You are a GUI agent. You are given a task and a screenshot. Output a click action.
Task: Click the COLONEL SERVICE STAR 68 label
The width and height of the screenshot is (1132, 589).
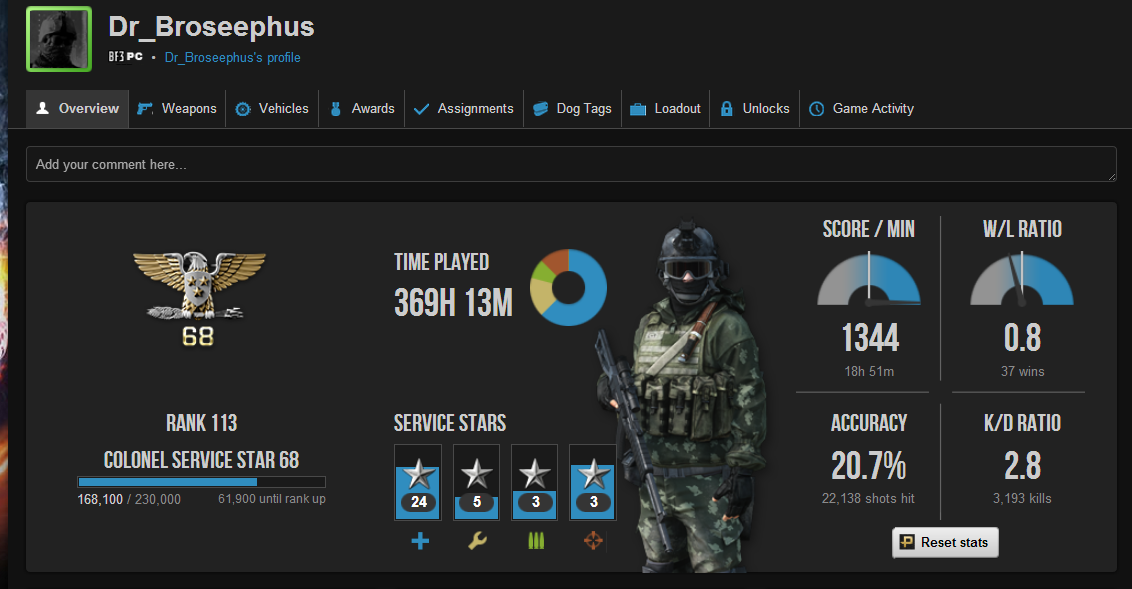tap(201, 461)
